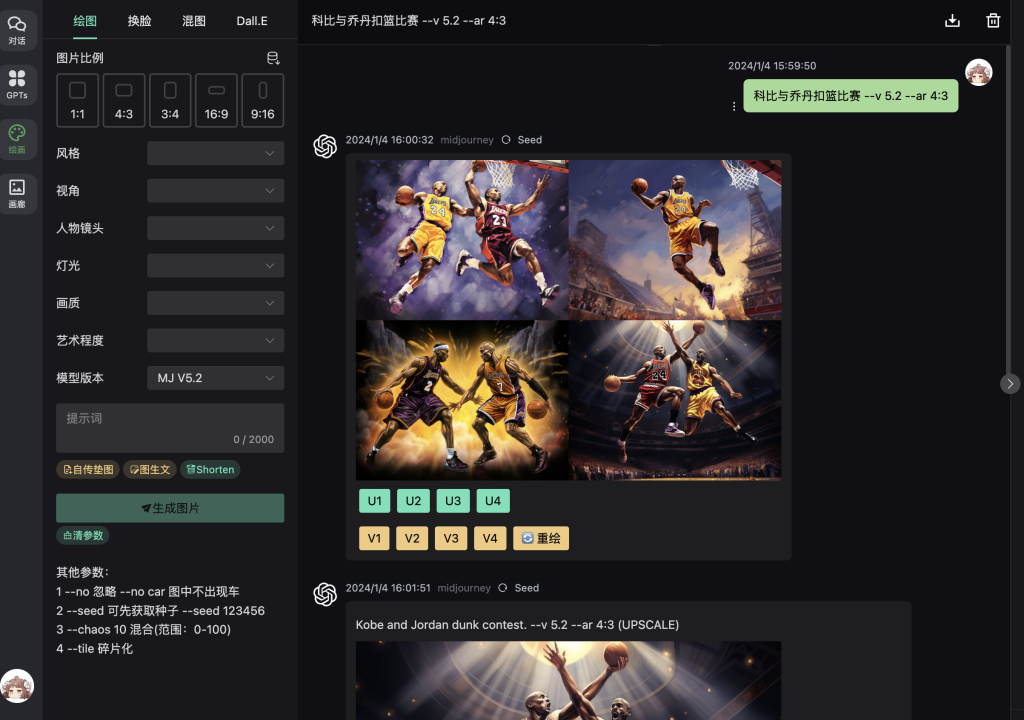Download chat using the download icon

952,19
